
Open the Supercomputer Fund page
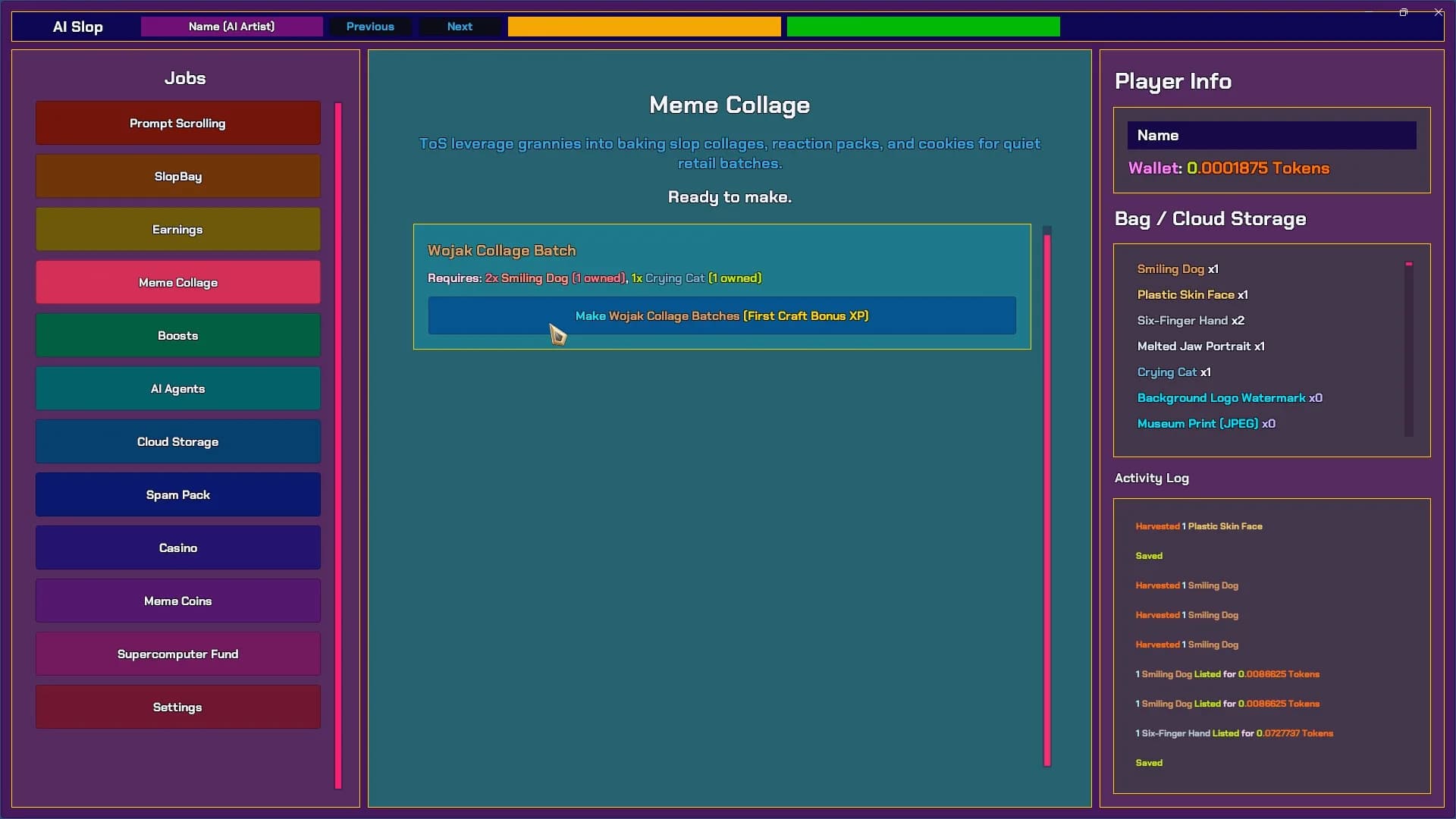pyautogui.click(x=177, y=654)
